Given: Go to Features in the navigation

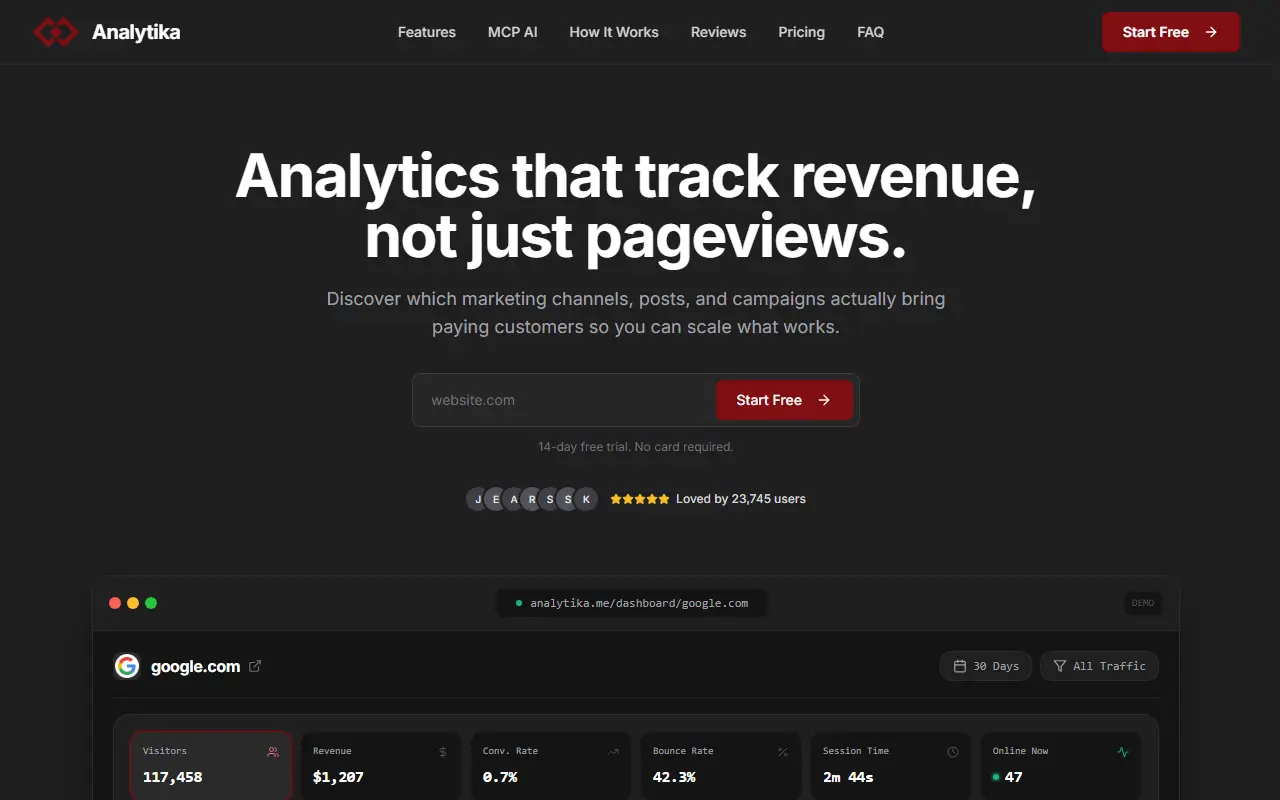Looking at the screenshot, I should [427, 32].
